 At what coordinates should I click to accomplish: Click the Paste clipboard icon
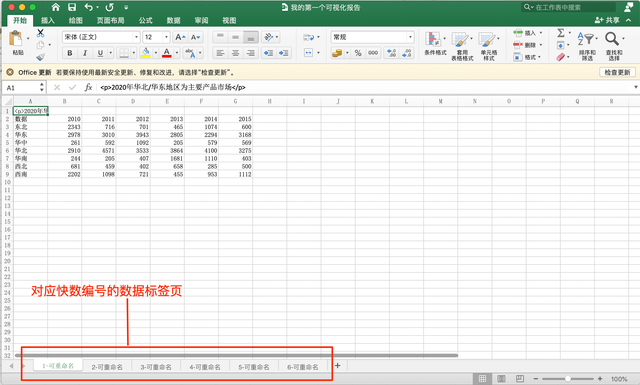[x=16, y=39]
